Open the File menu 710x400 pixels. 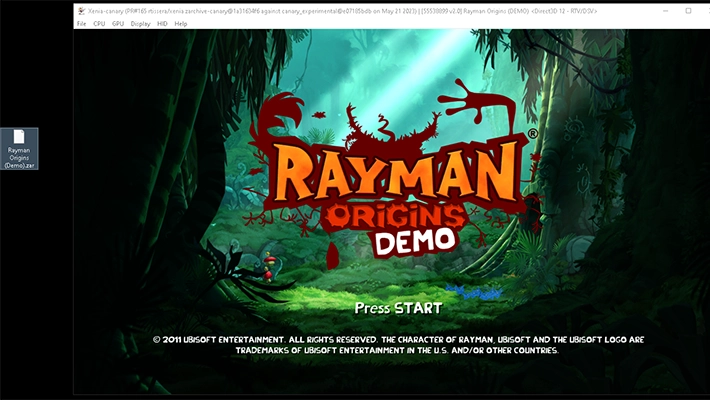(82, 24)
